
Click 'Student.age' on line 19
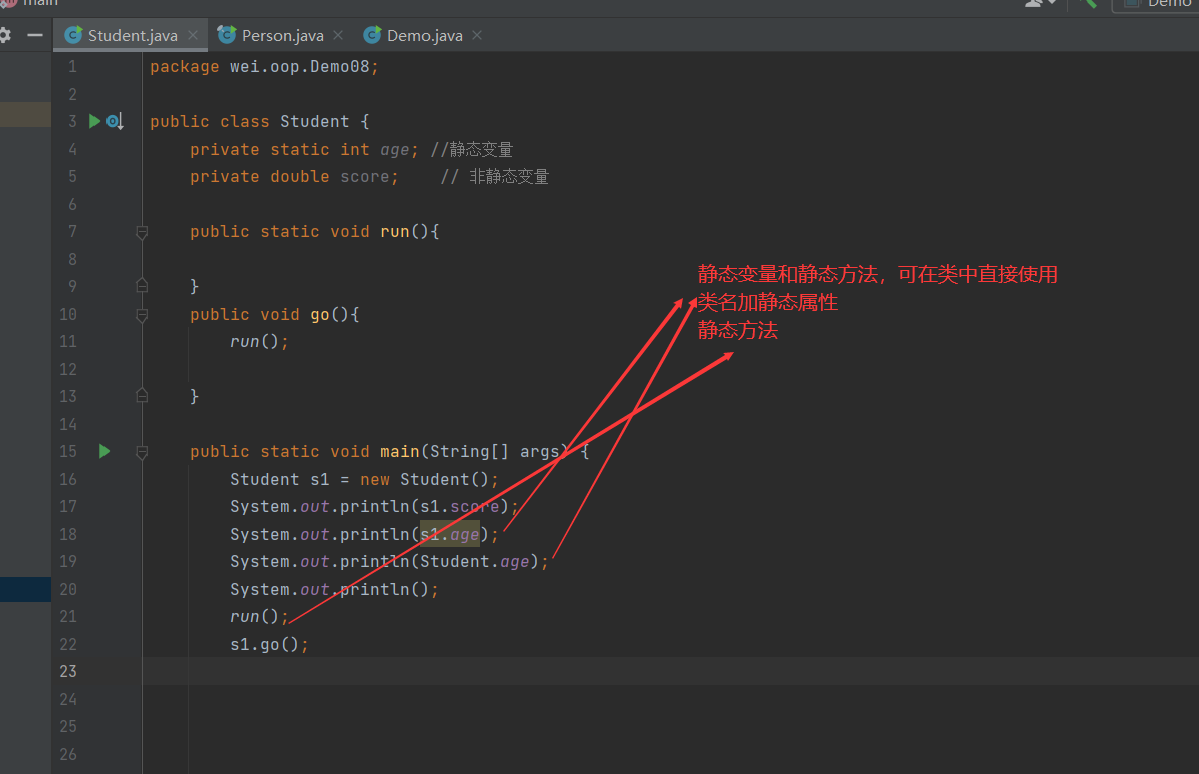(x=475, y=561)
